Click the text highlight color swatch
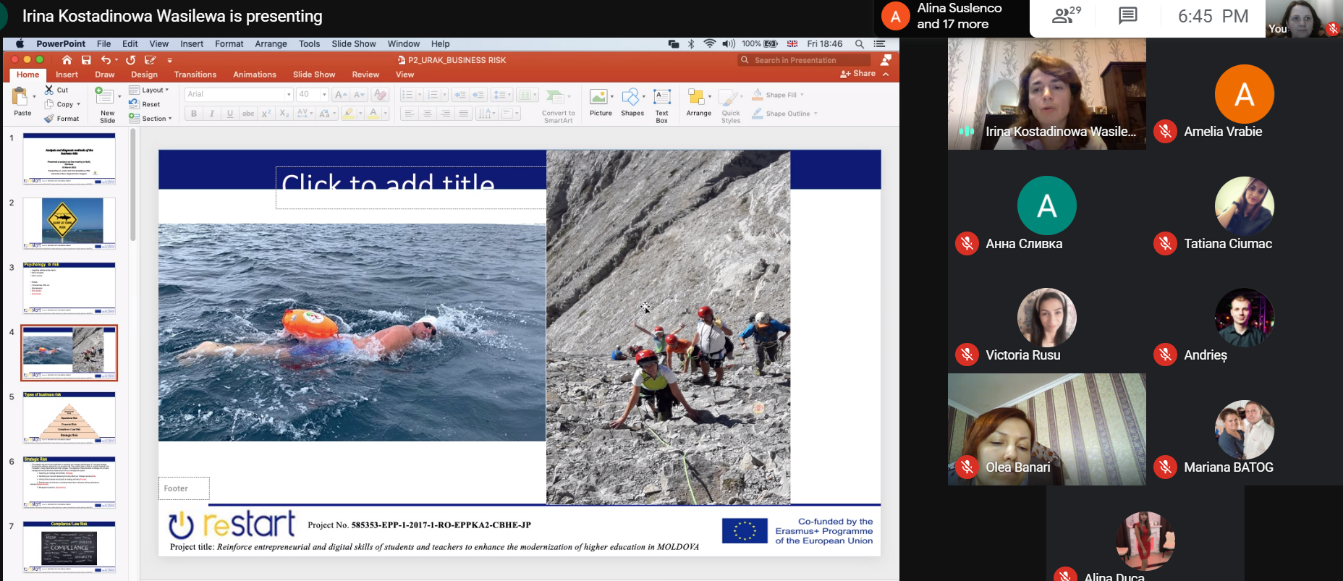The image size is (1343, 581). [x=348, y=114]
